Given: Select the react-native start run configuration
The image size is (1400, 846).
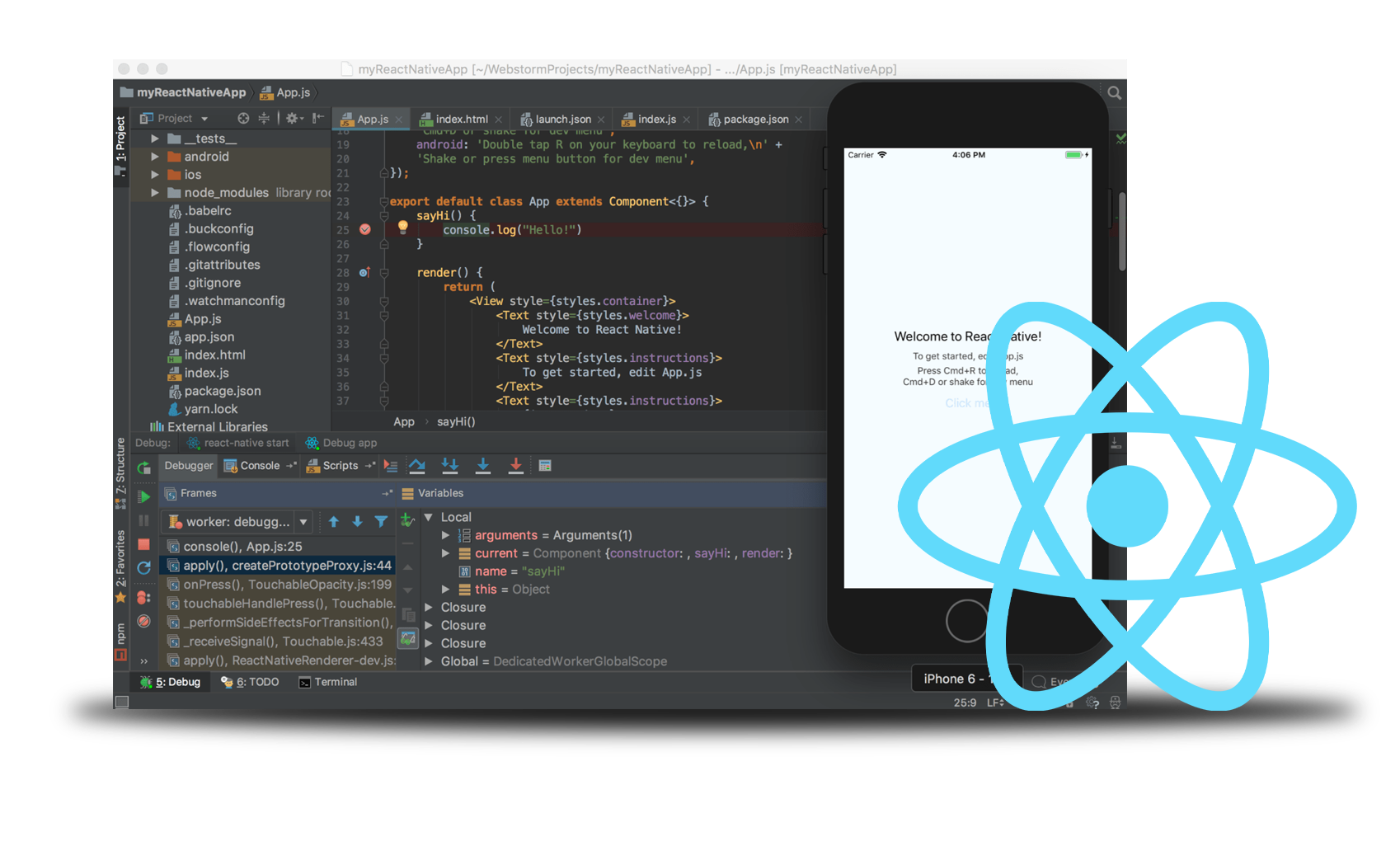Looking at the screenshot, I should (237, 443).
